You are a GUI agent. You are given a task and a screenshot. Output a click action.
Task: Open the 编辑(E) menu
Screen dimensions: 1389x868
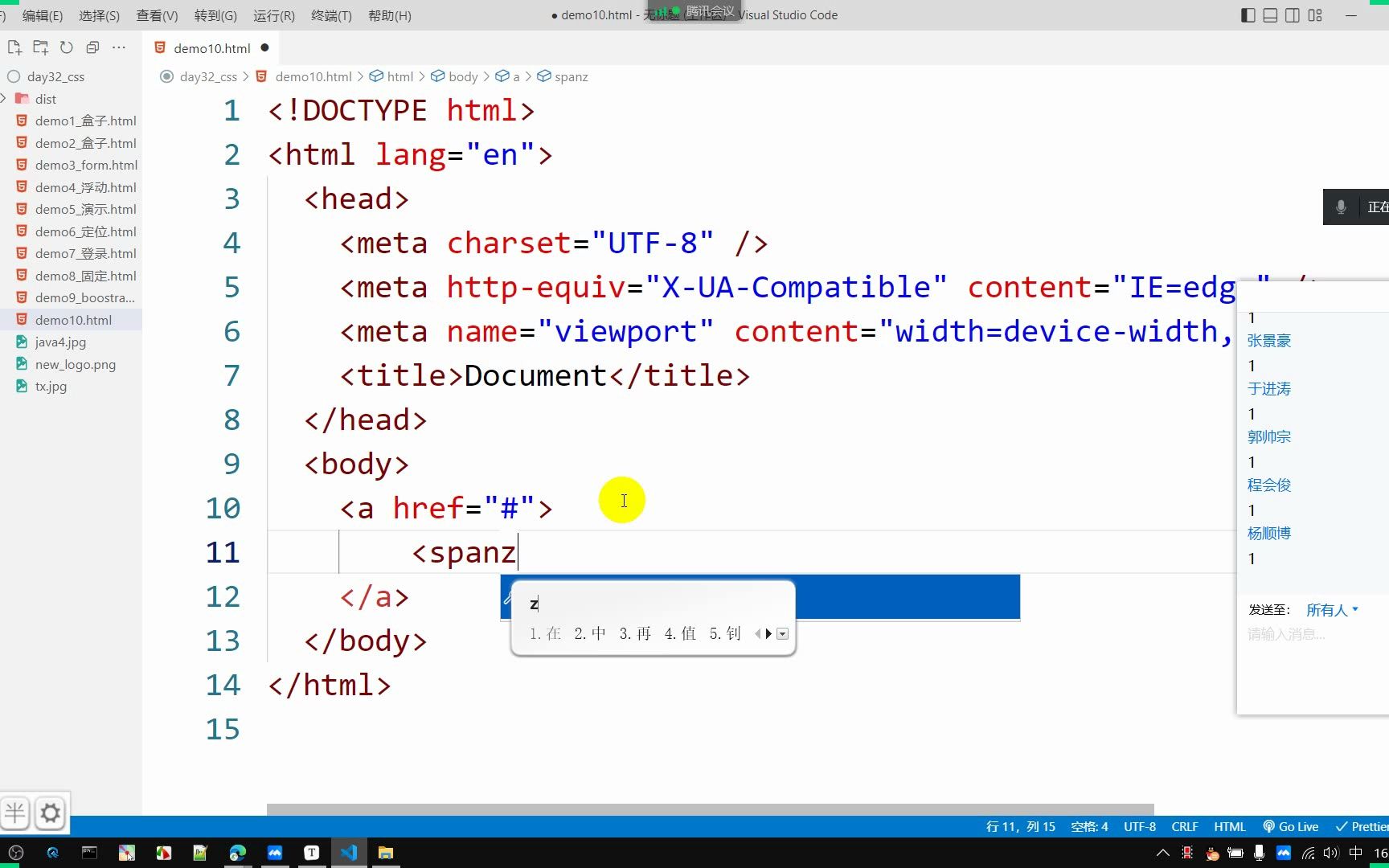tap(43, 15)
